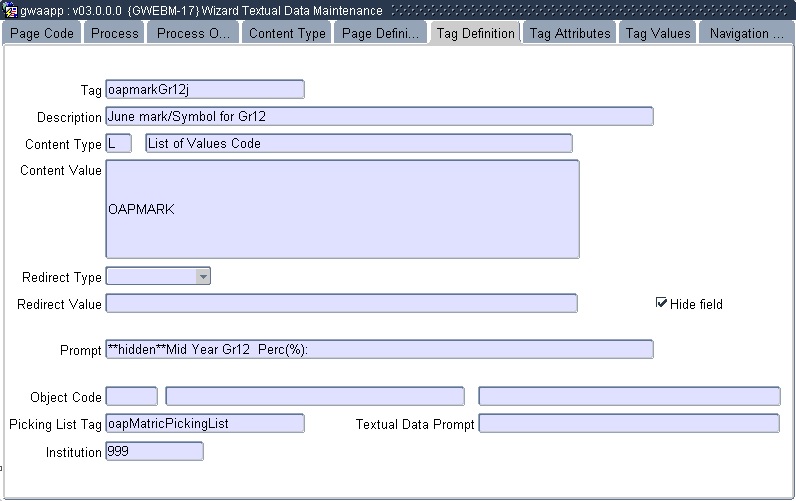
Task: Switch to the Content Type tab
Action: tap(287, 34)
